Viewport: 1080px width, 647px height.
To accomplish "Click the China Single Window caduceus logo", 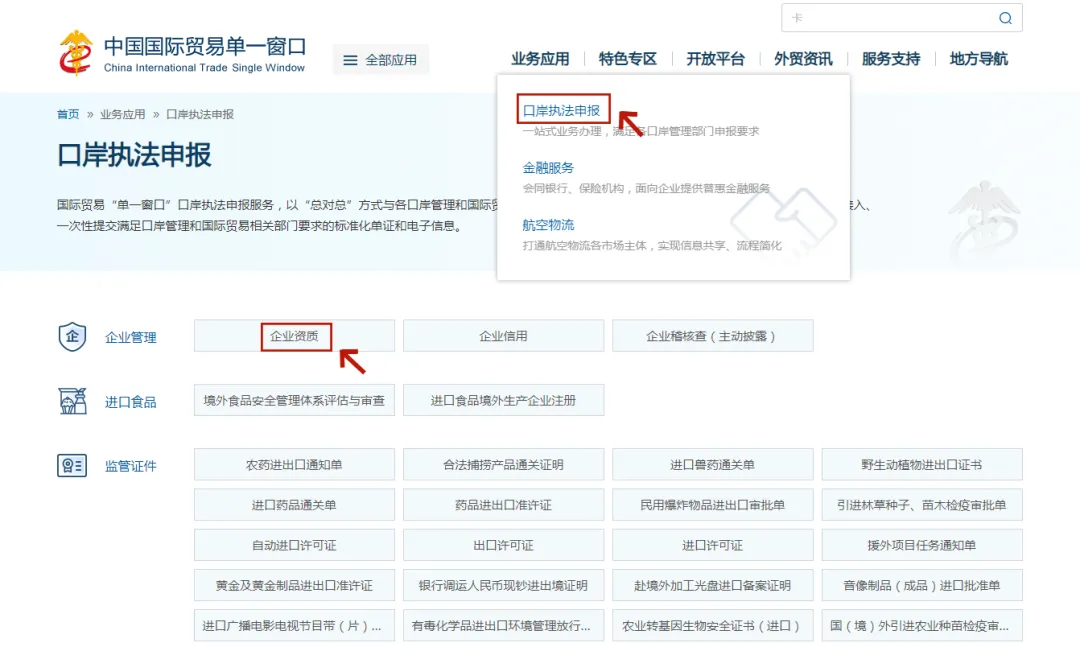I will click(x=77, y=48).
